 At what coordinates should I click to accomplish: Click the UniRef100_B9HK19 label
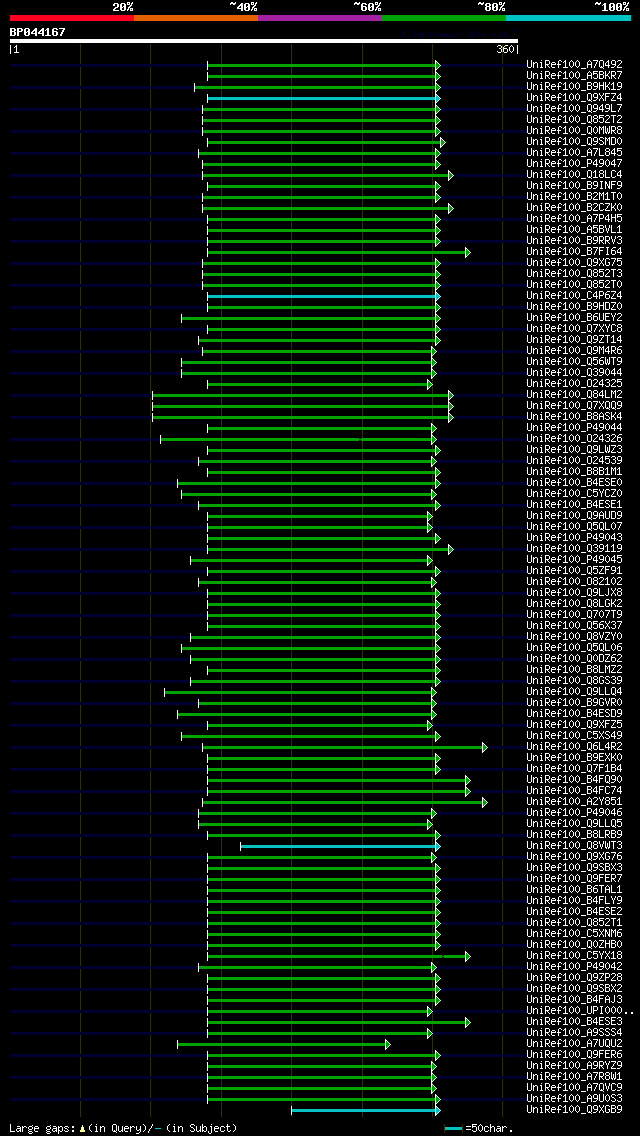574,86
